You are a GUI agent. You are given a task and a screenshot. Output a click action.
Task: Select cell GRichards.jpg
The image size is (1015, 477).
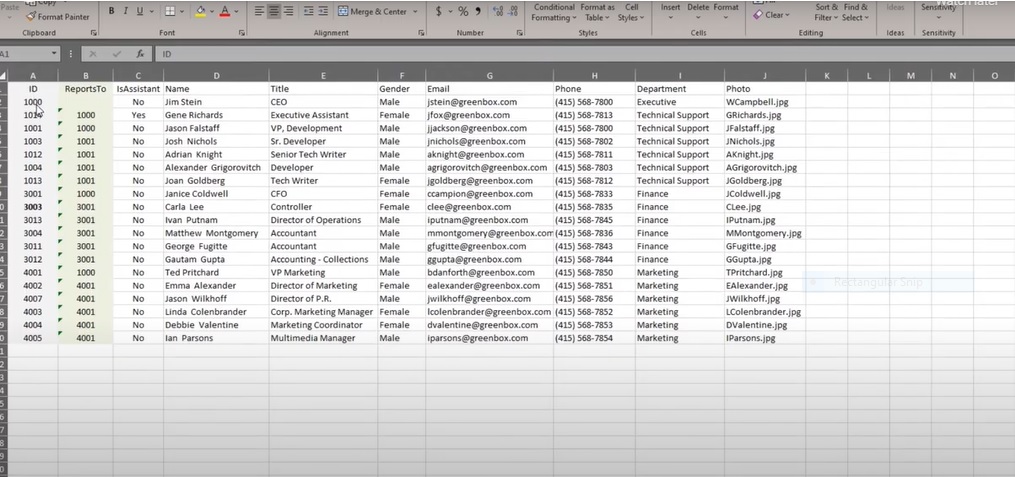click(765, 115)
